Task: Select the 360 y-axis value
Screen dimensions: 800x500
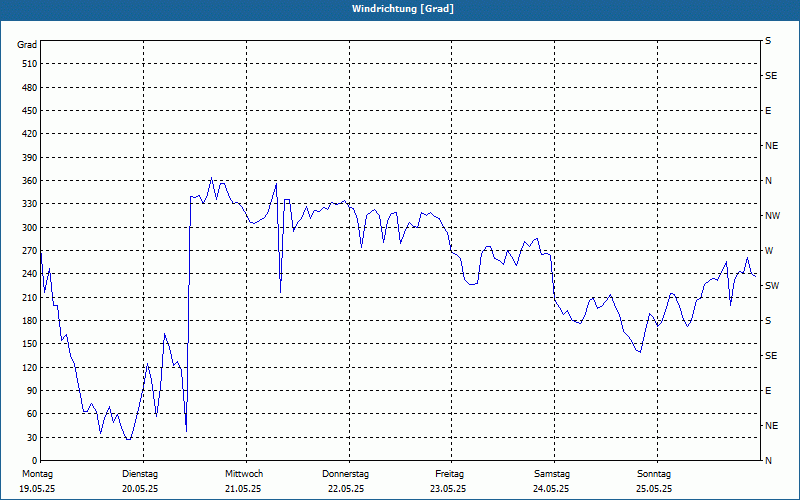Action: [x=30, y=181]
